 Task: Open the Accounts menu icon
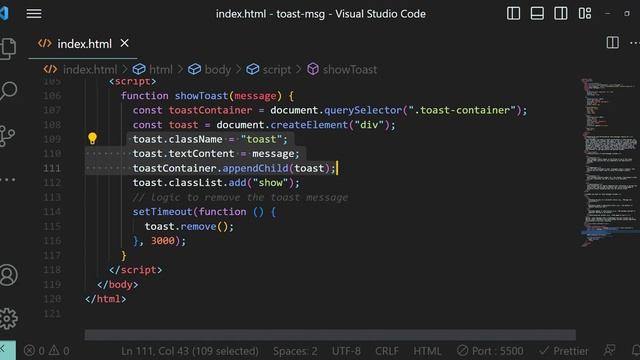(8, 275)
